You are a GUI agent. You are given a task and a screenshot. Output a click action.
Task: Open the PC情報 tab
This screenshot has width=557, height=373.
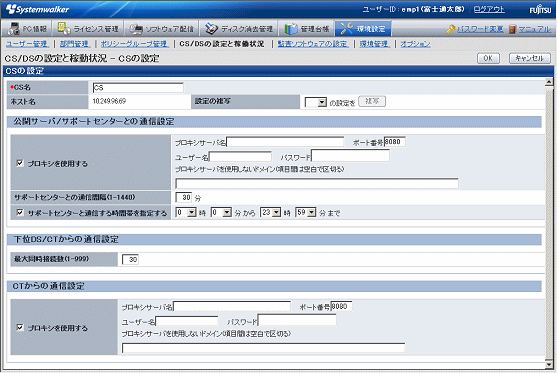[27, 28]
